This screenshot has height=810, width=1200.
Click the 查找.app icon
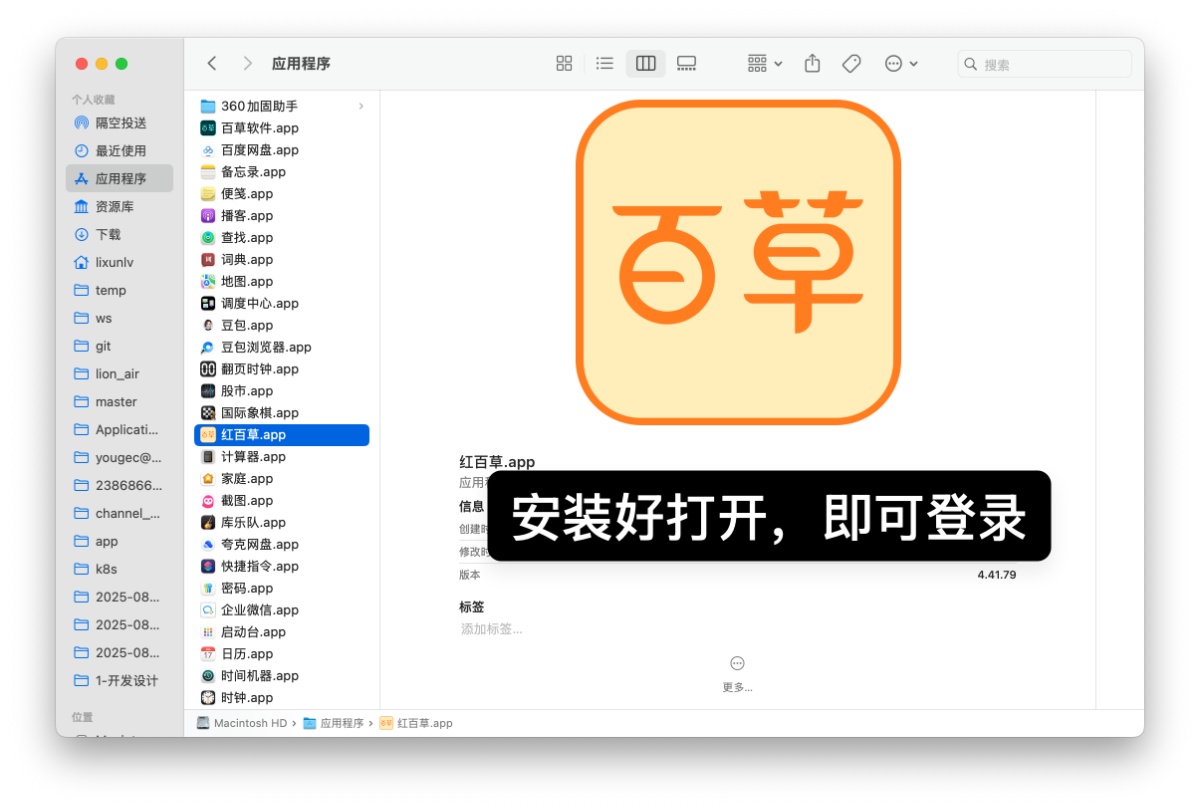(x=208, y=238)
